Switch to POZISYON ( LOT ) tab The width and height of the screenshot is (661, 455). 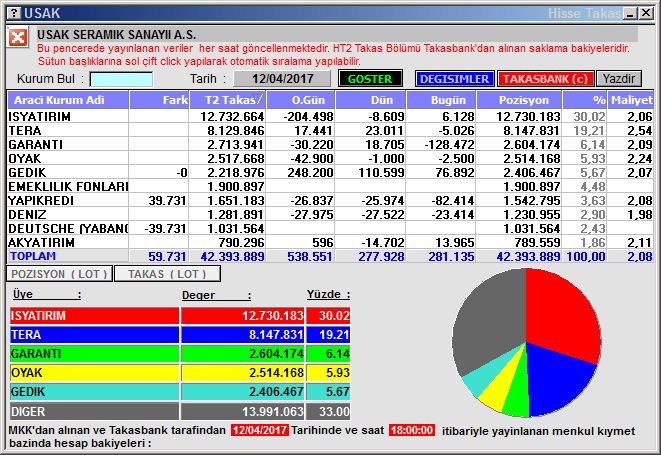click(x=59, y=274)
